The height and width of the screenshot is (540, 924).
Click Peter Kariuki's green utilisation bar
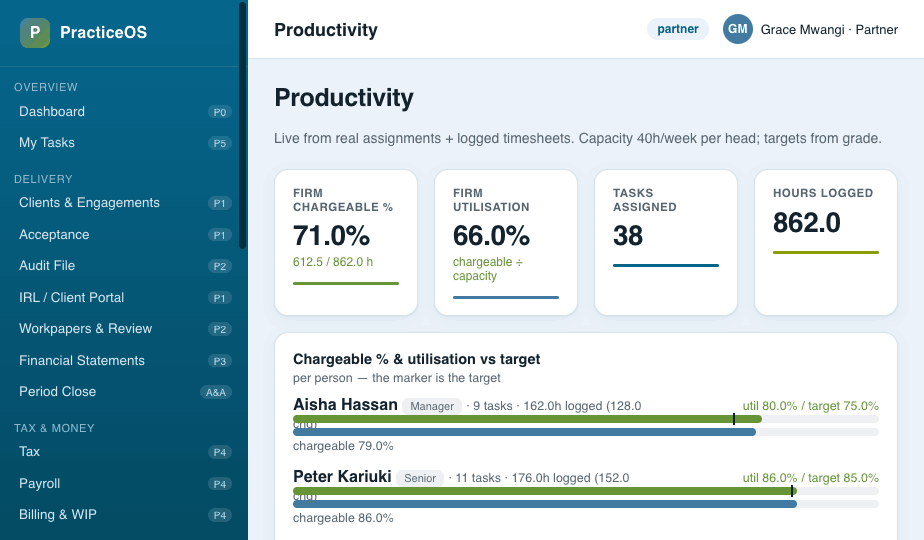[545, 491]
